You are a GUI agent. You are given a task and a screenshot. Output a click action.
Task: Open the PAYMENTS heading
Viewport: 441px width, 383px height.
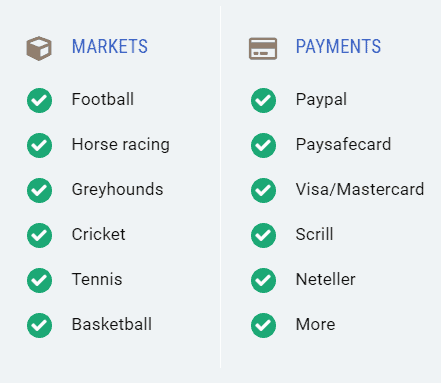coord(338,46)
